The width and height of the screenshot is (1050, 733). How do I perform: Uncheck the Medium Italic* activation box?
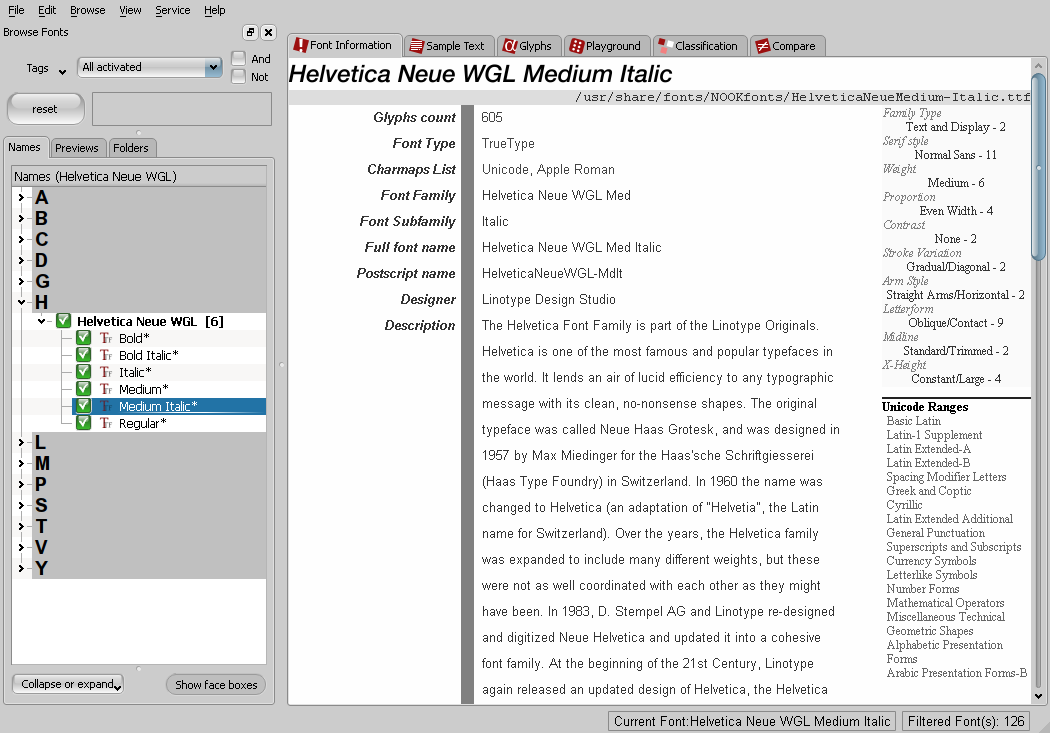pos(83,406)
